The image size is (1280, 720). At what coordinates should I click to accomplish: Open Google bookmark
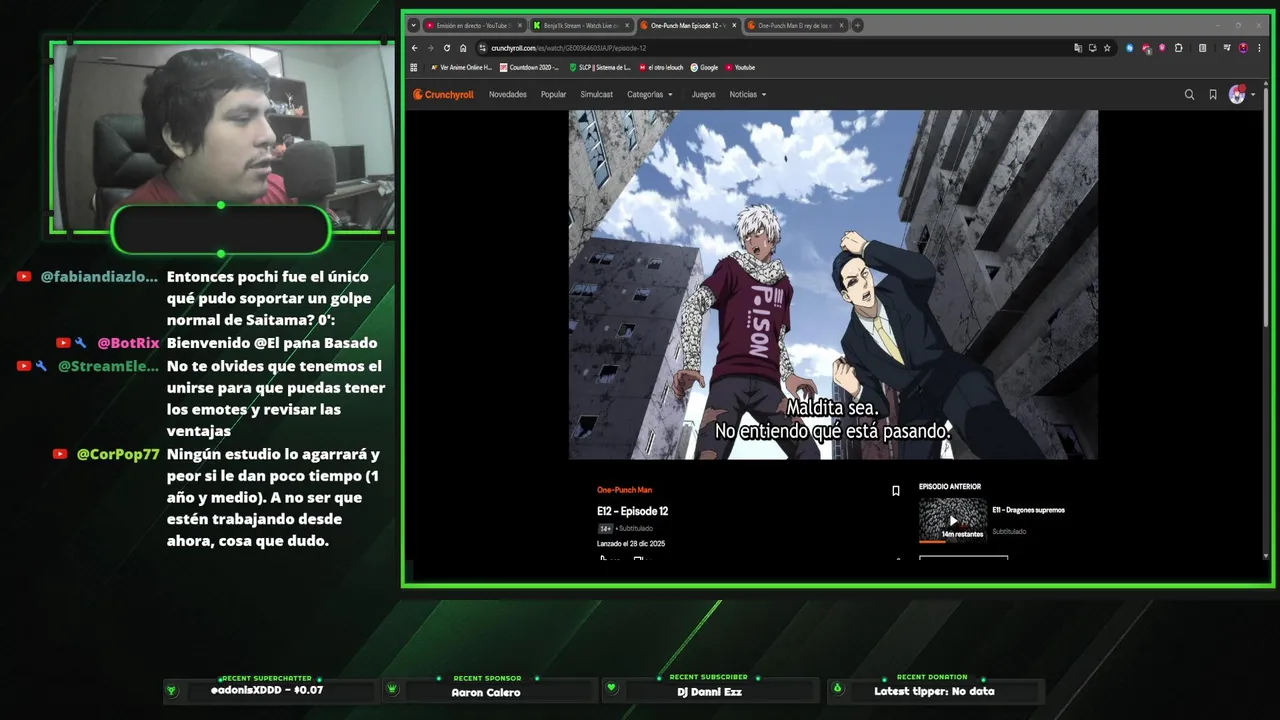click(704, 68)
